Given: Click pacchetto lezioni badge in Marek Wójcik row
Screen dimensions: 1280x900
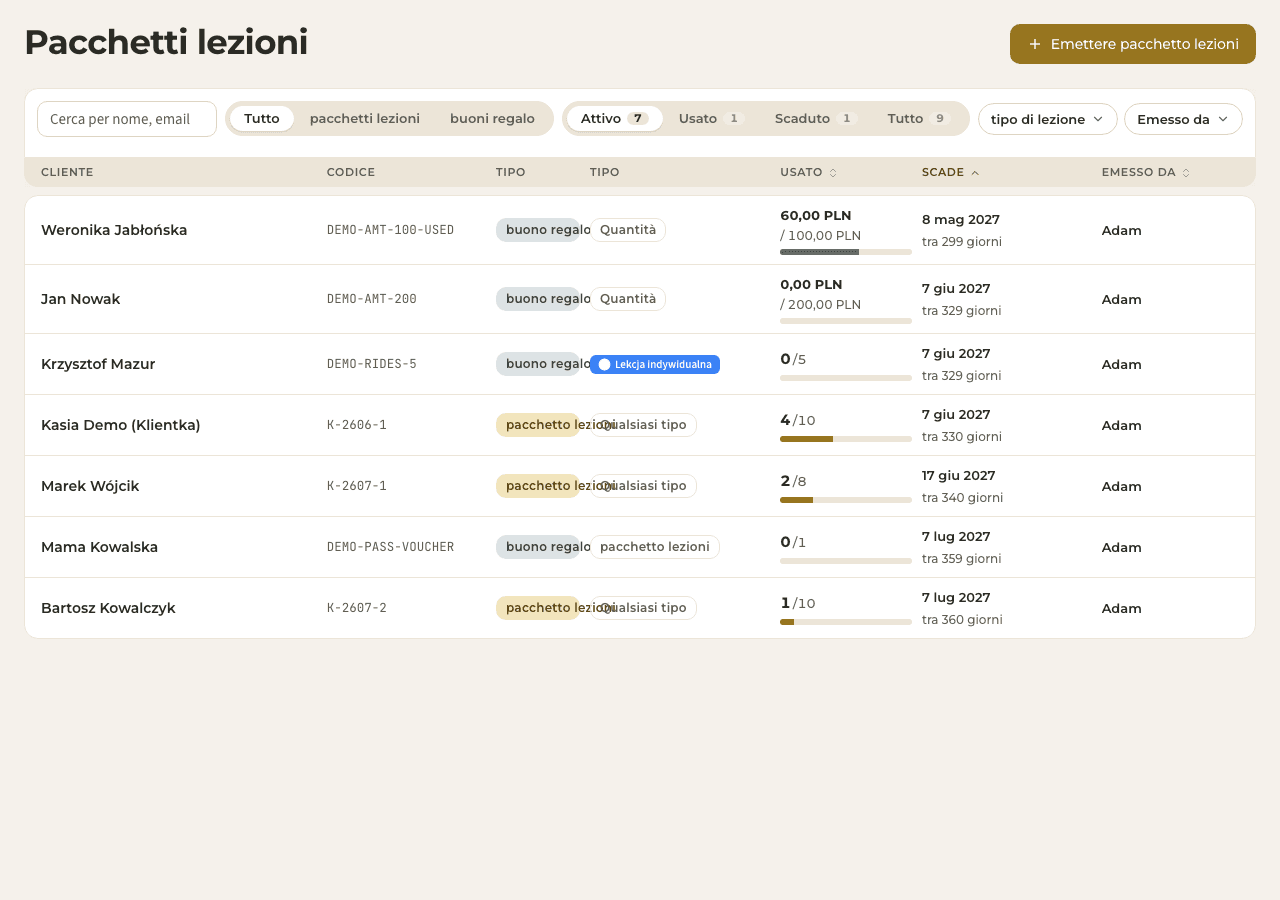Looking at the screenshot, I should tap(538, 486).
